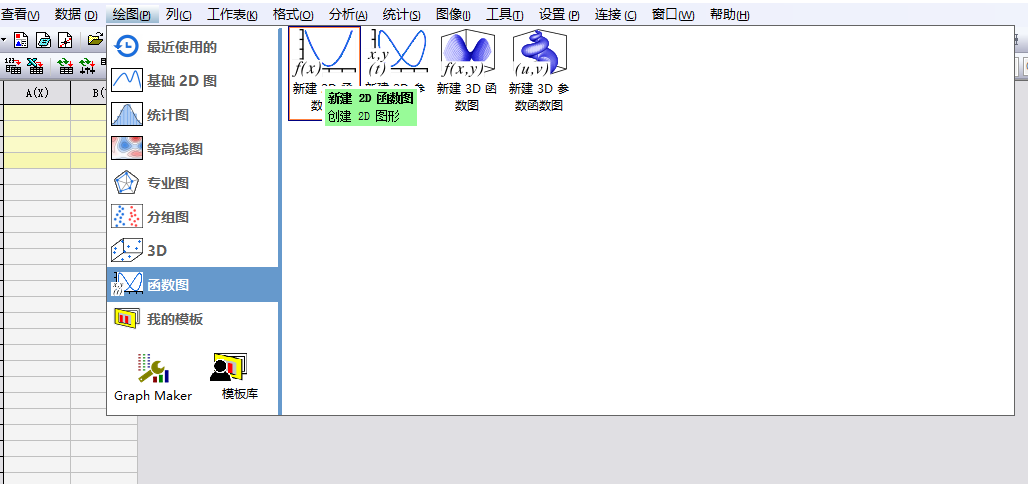Click the re-import with settings (sliders) icon
Image resolution: width=1028 pixels, height=484 pixels.
[x=87, y=66]
